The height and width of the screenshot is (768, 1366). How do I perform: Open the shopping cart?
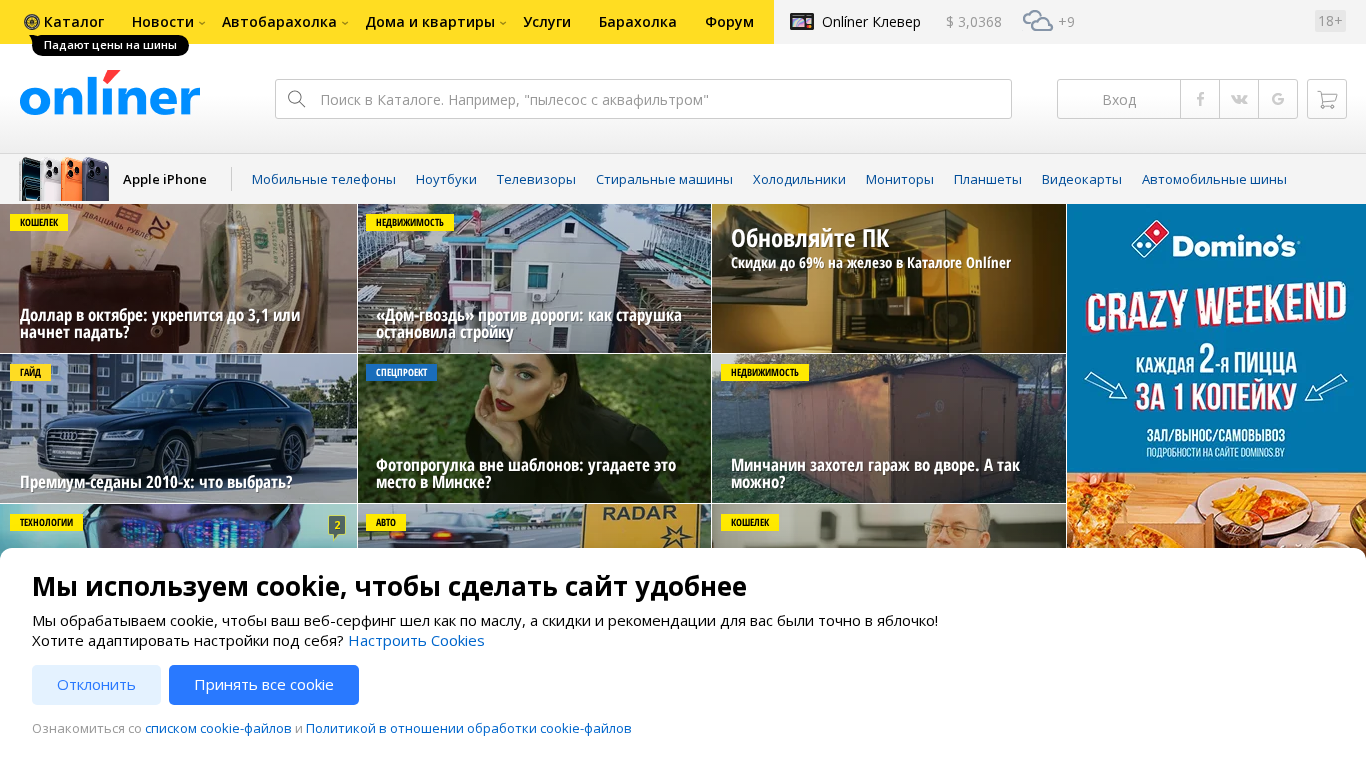(x=1327, y=99)
